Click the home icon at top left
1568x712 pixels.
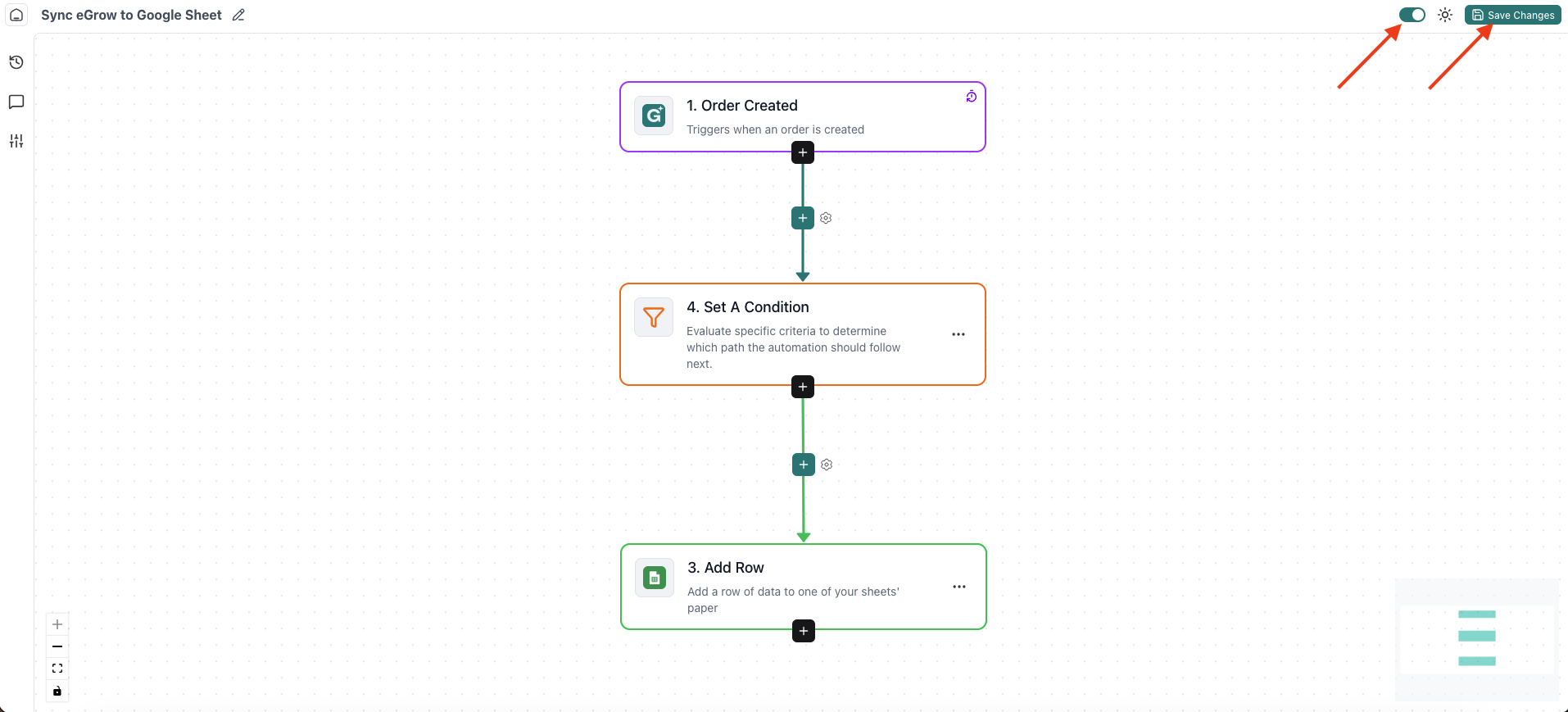[x=16, y=15]
